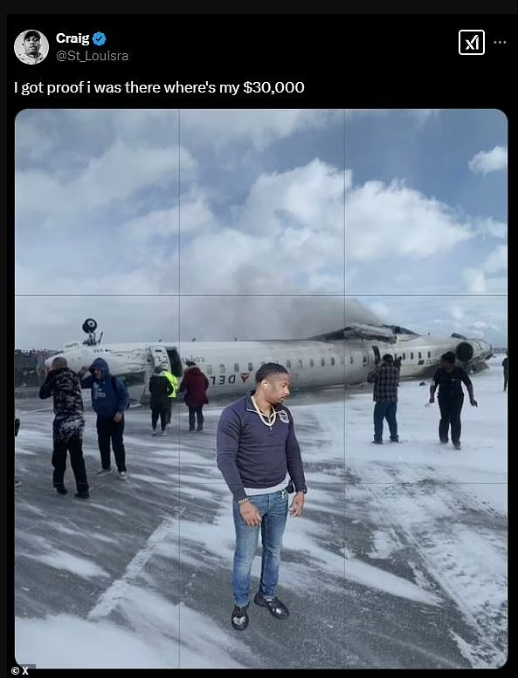The width and height of the screenshot is (518, 678).
Task: Click the © X watermark
Action: 21,671
